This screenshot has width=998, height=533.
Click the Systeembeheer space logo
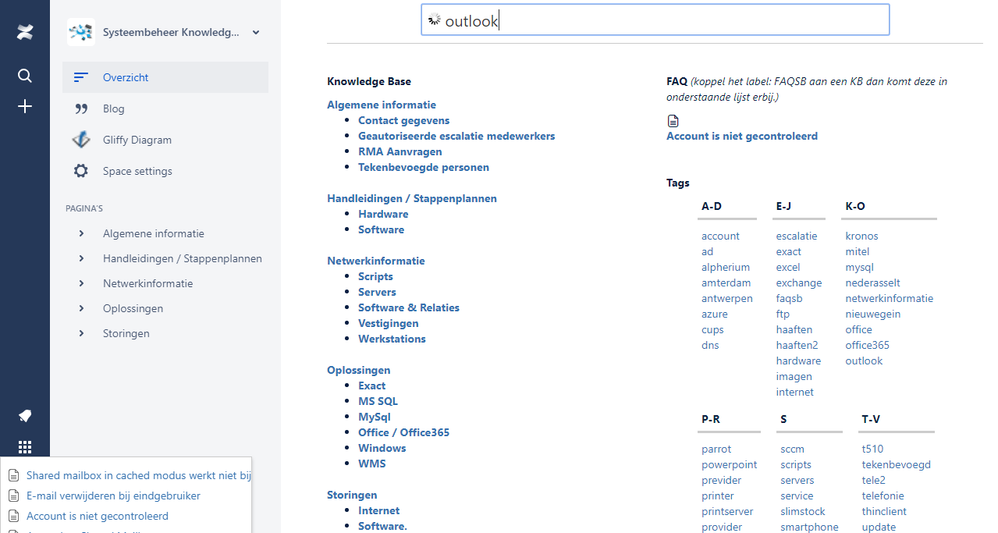coord(81,32)
